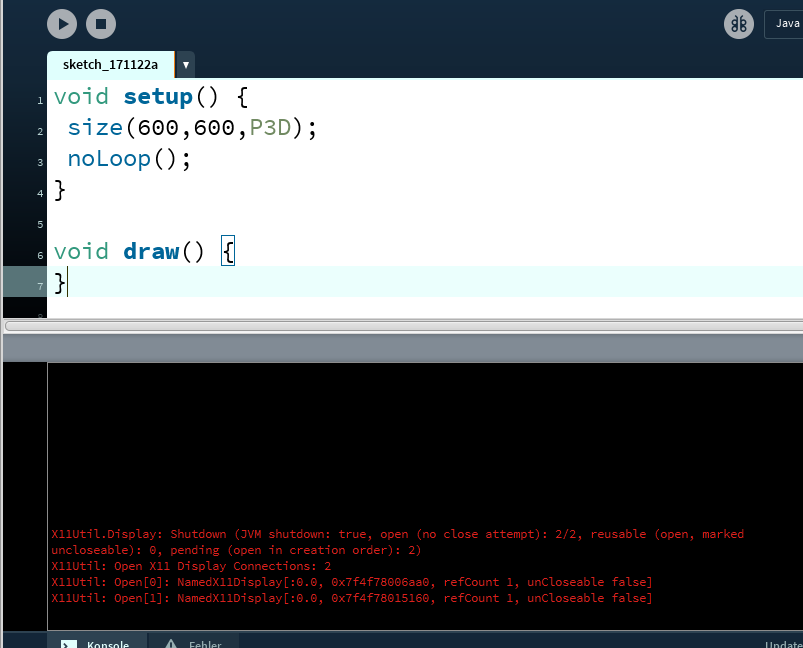This screenshot has width=803, height=648.
Task: Stop the sketch with the stop icon
Action: (100, 24)
